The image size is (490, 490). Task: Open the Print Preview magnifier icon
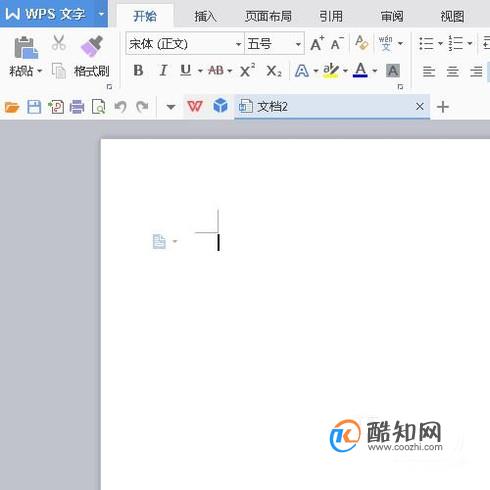pos(99,107)
